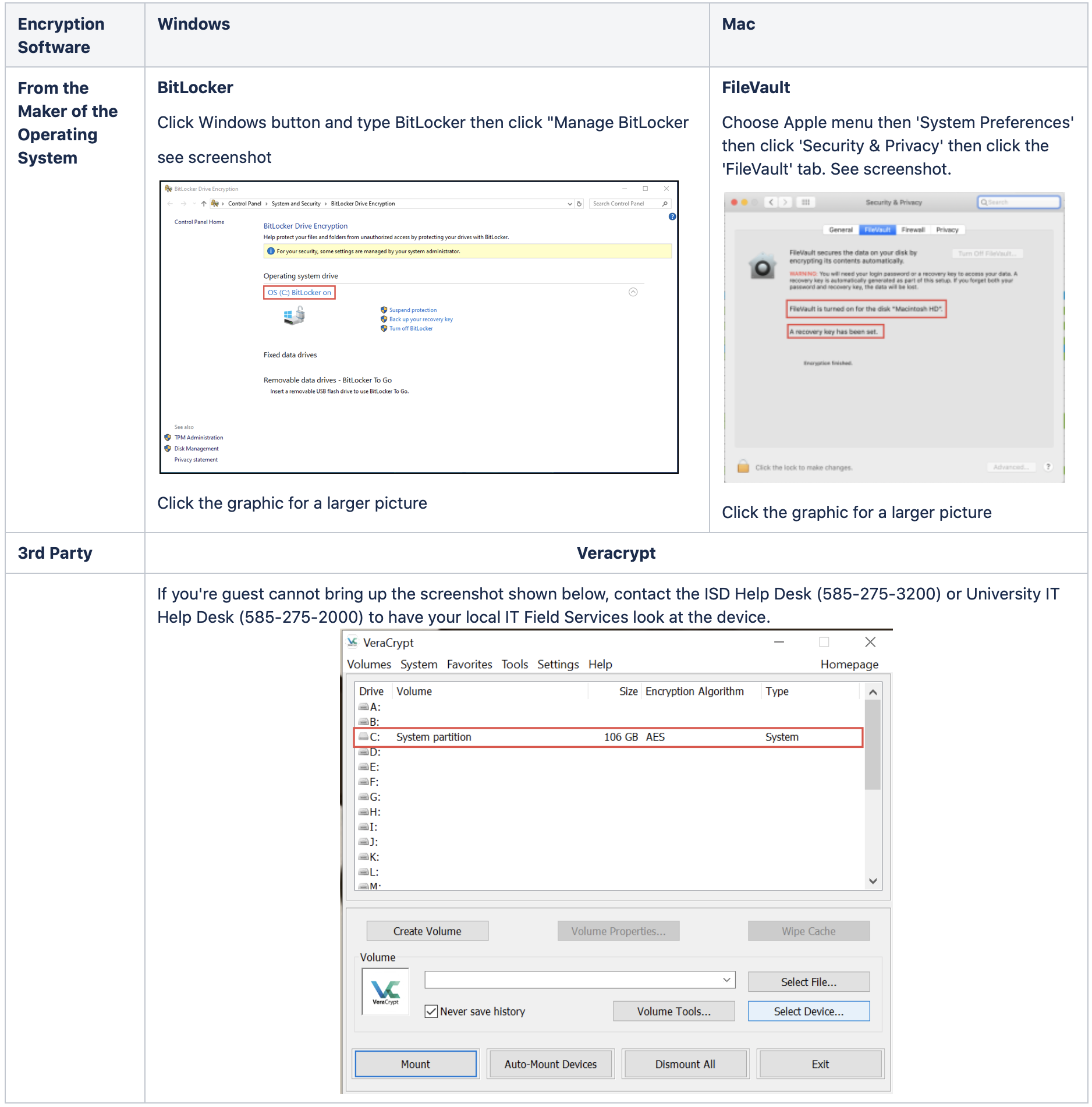Switch to the Firewall tab
Viewport: 1092px width, 1107px height.
[913, 230]
